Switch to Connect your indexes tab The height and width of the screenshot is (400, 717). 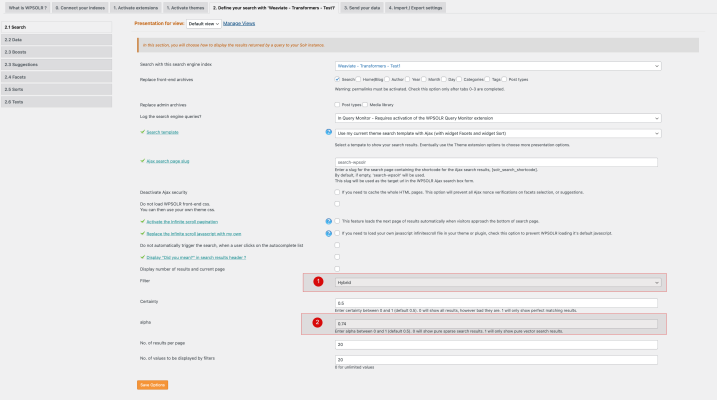pos(80,8)
